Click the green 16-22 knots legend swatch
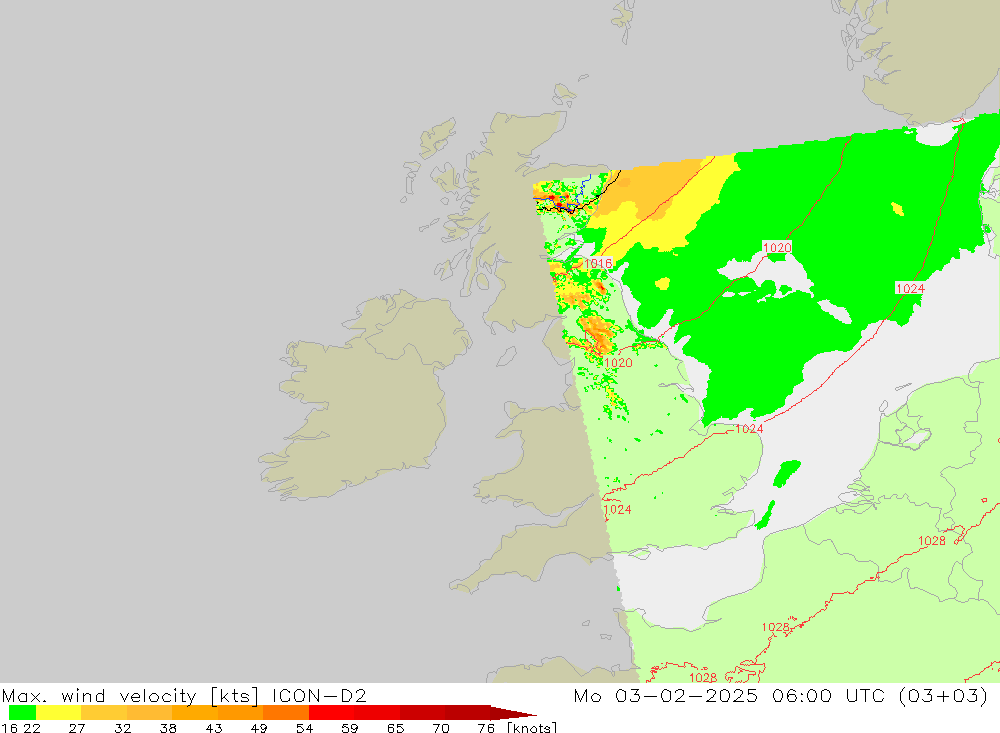The image size is (1000, 733). (22, 713)
